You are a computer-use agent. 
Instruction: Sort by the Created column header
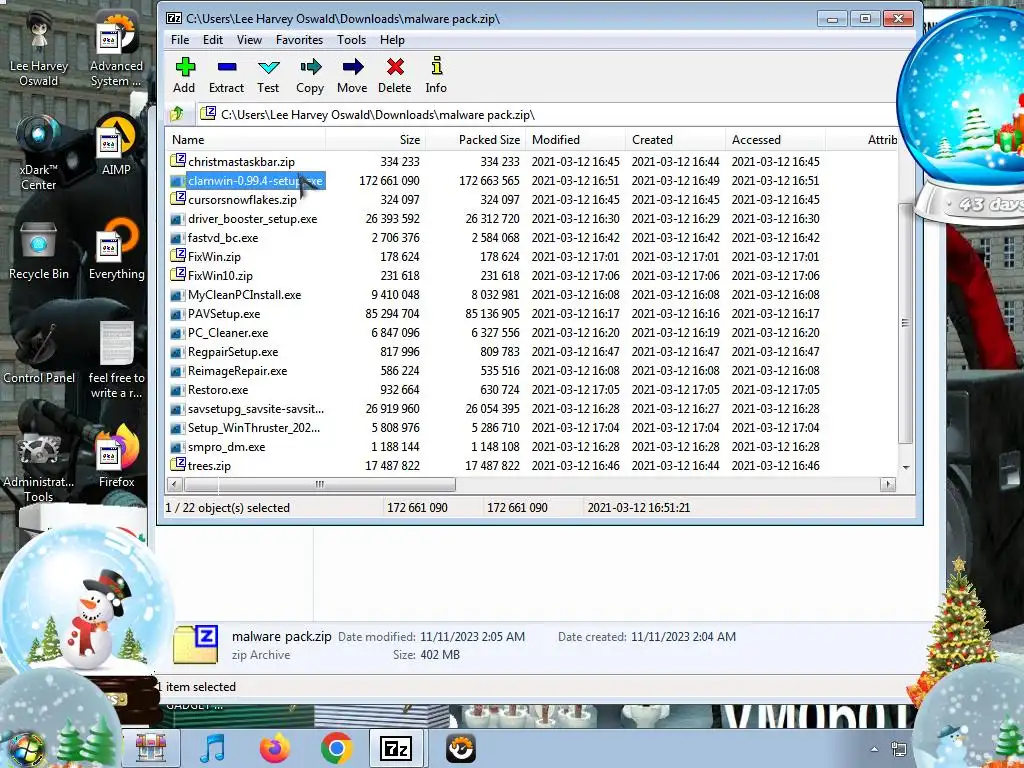click(x=675, y=140)
